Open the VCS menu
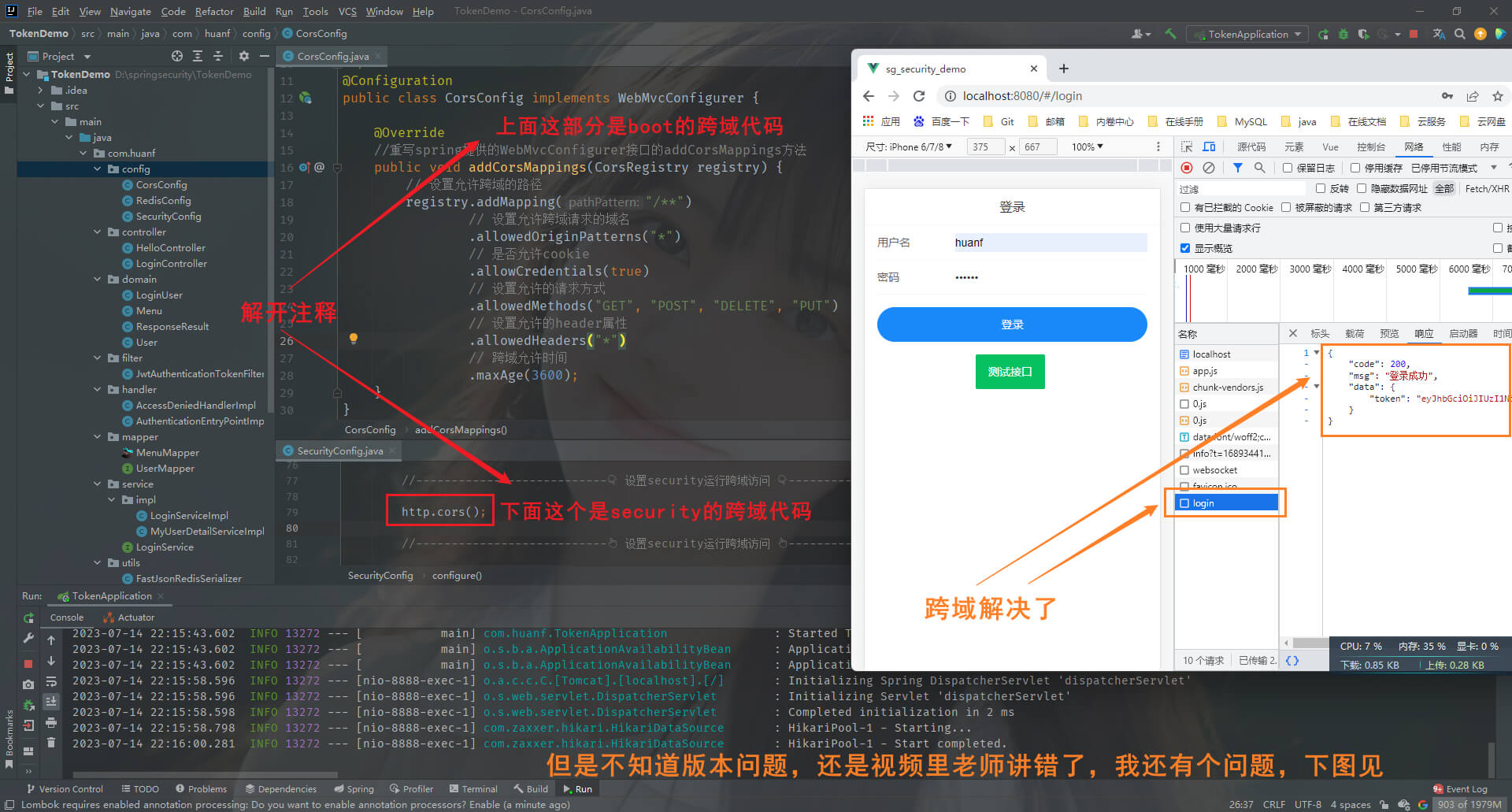Screen dimensions: 1512x812 347,11
